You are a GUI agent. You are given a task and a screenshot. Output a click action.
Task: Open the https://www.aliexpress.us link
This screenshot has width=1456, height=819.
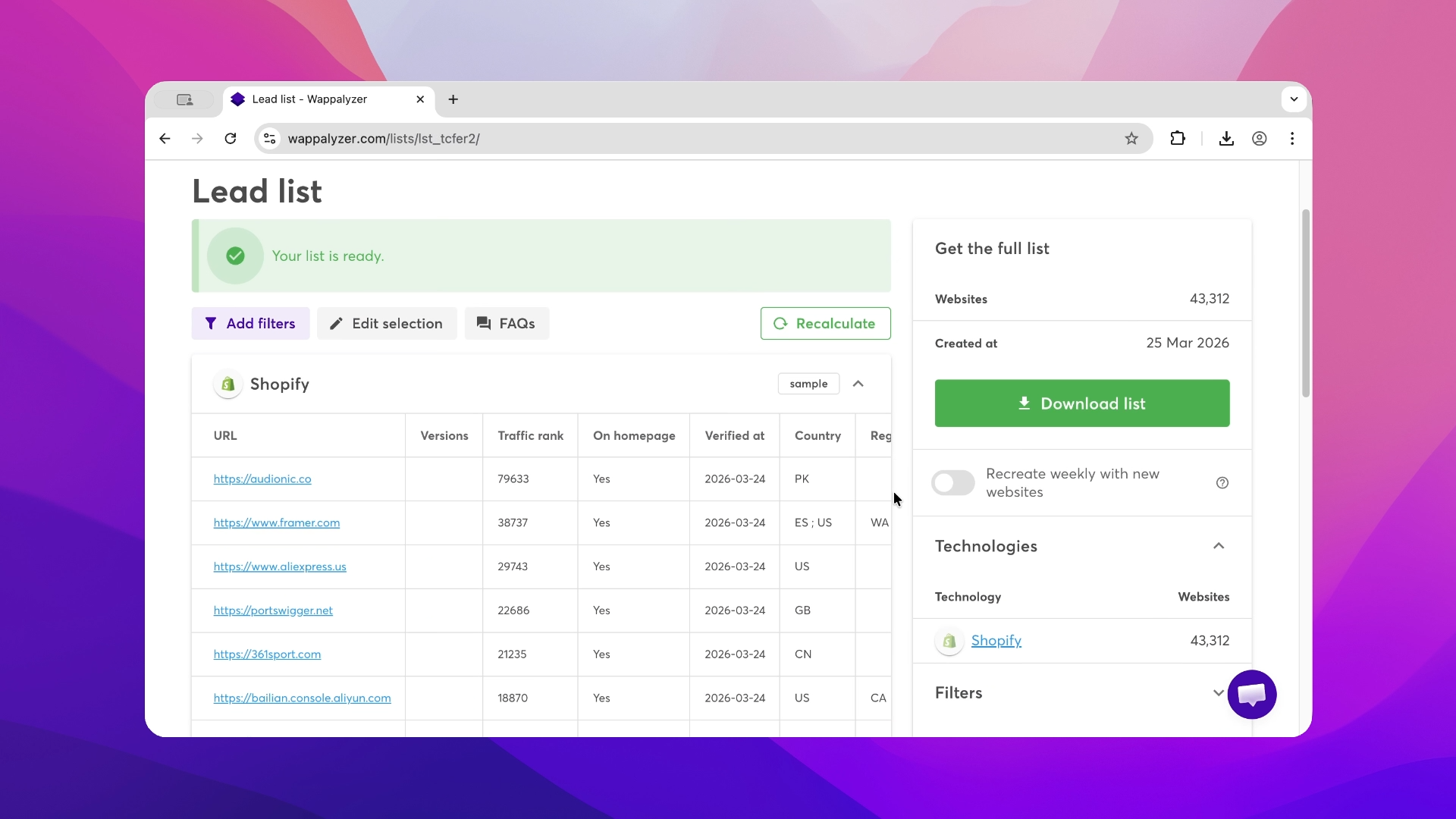tap(280, 567)
